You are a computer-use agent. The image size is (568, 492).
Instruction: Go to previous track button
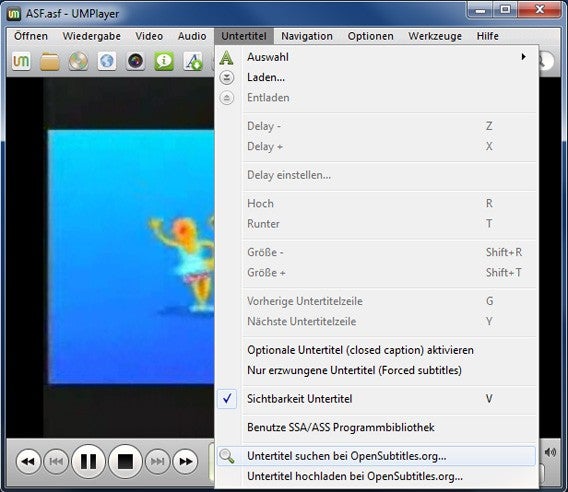click(56, 462)
